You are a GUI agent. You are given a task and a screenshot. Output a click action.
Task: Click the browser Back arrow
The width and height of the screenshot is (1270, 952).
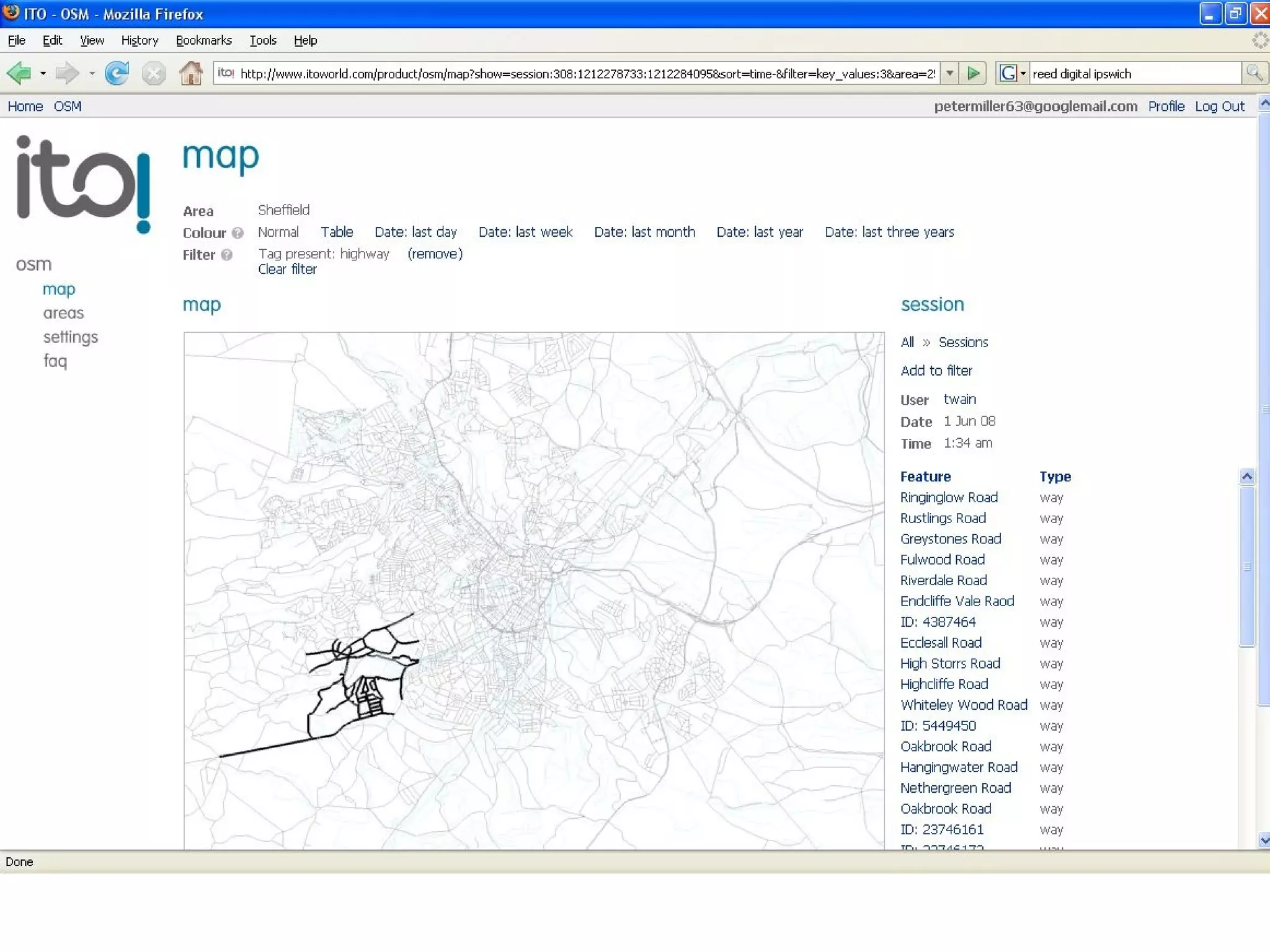coord(19,73)
